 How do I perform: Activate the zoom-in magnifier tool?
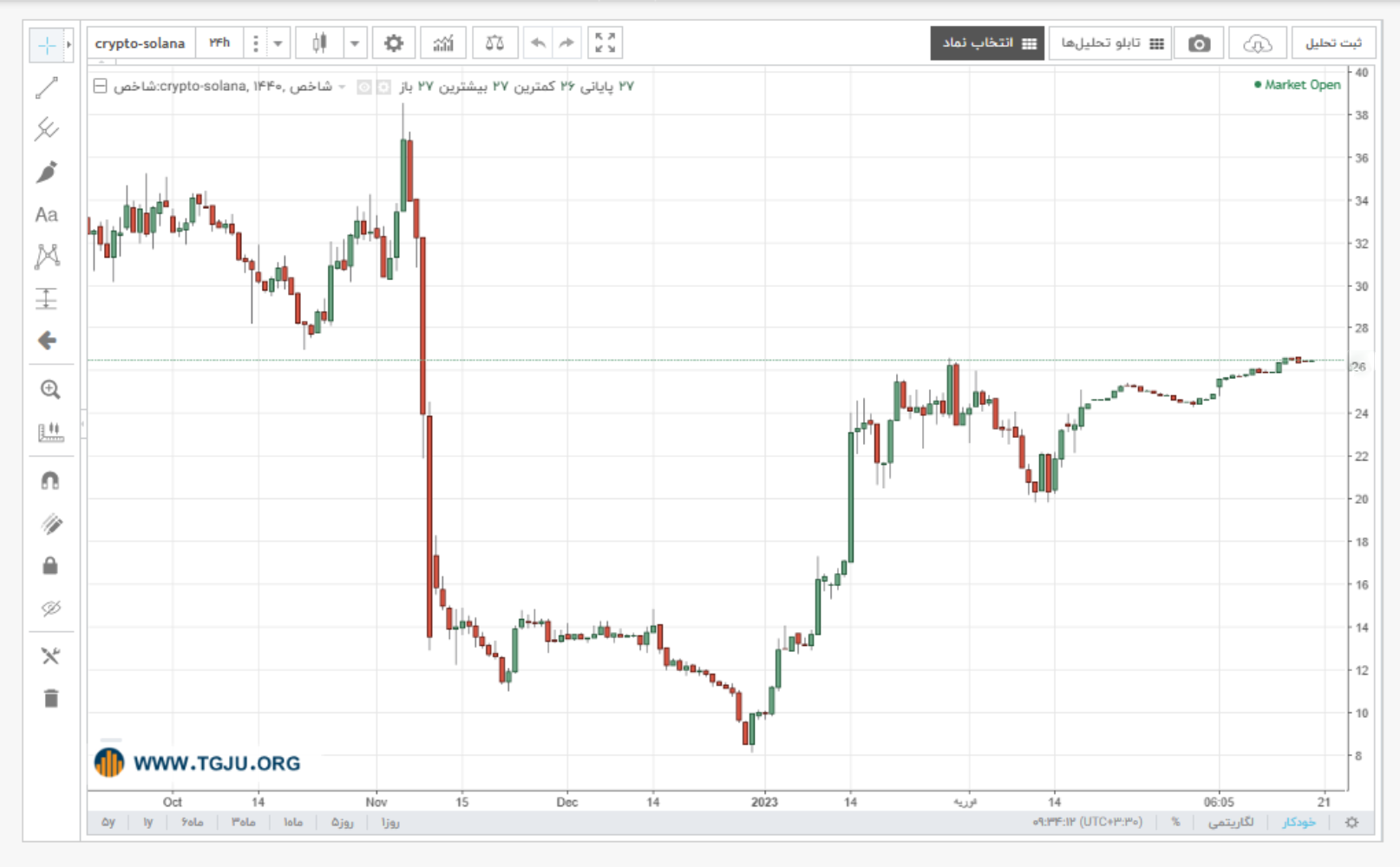(50, 389)
